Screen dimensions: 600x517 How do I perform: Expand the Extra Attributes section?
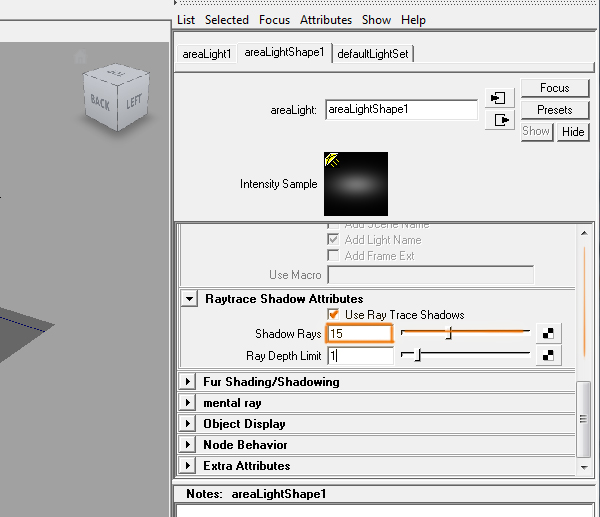[188, 466]
